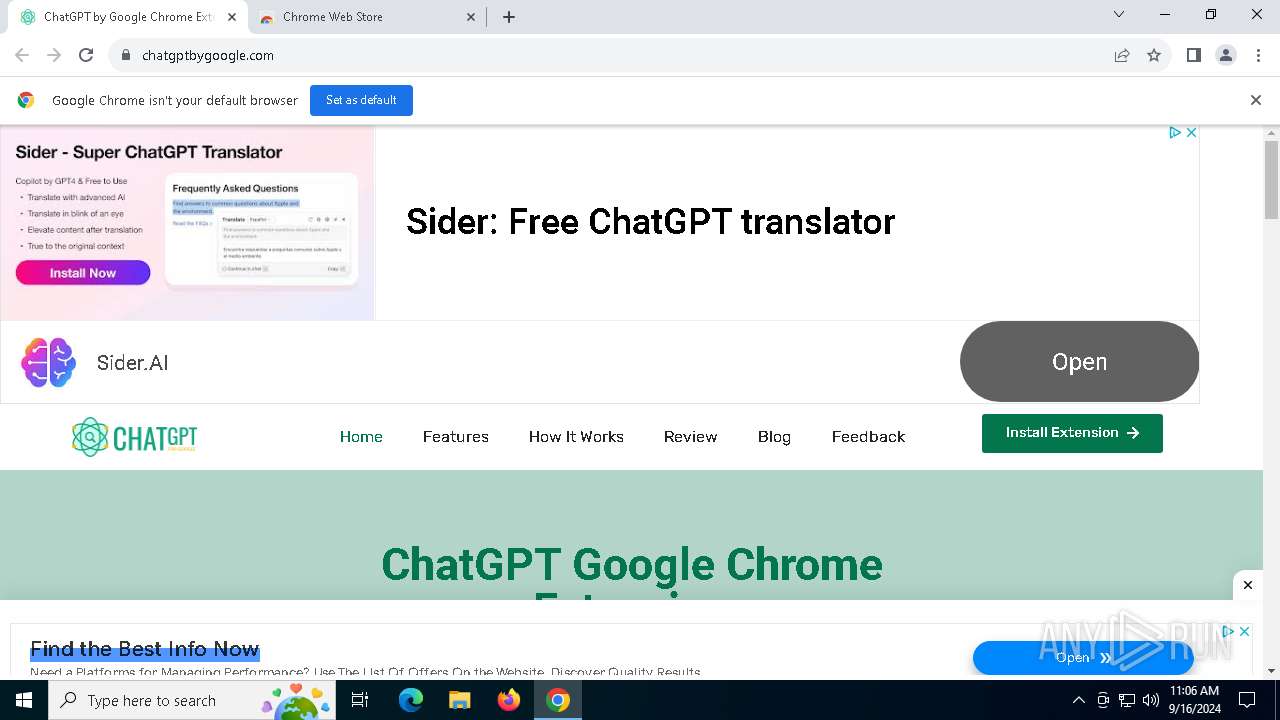Image resolution: width=1280 pixels, height=720 pixels.
Task: Show hidden system tray icons
Action: [x=1078, y=700]
